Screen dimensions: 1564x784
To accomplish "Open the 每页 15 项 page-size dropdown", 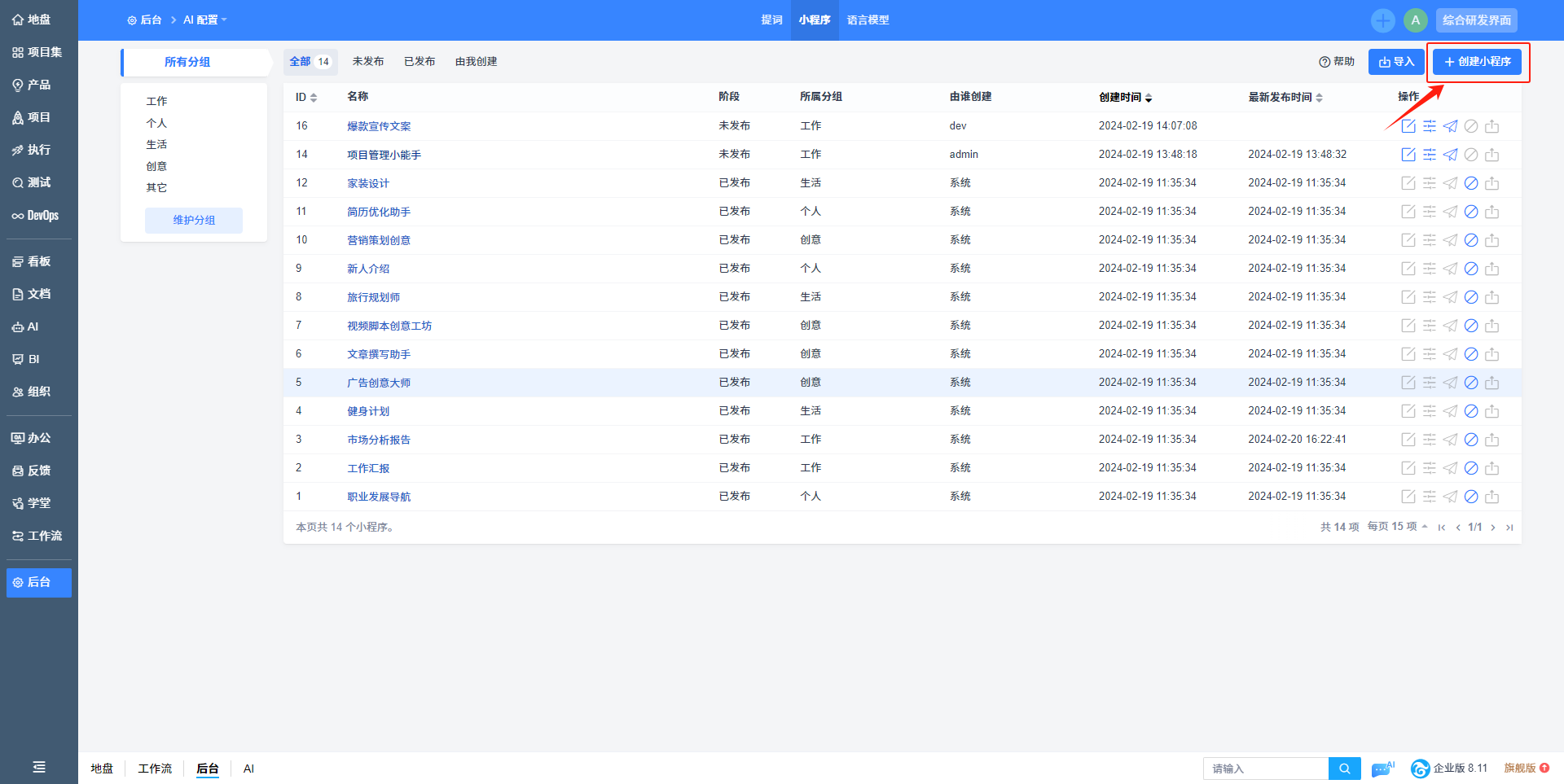I will coord(1397,527).
